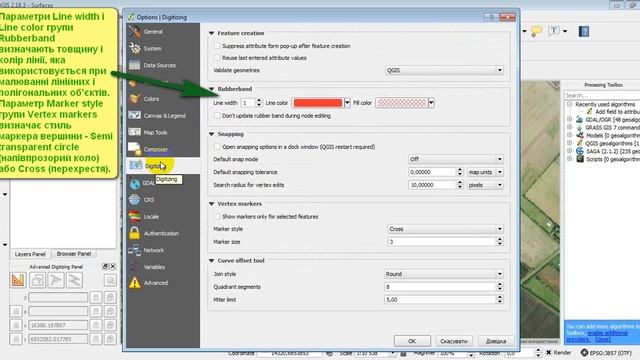Image resolution: width=640 pixels, height=360 pixels.
Task: Click the EPSG:3857 CRS status icon
Action: click(584, 352)
